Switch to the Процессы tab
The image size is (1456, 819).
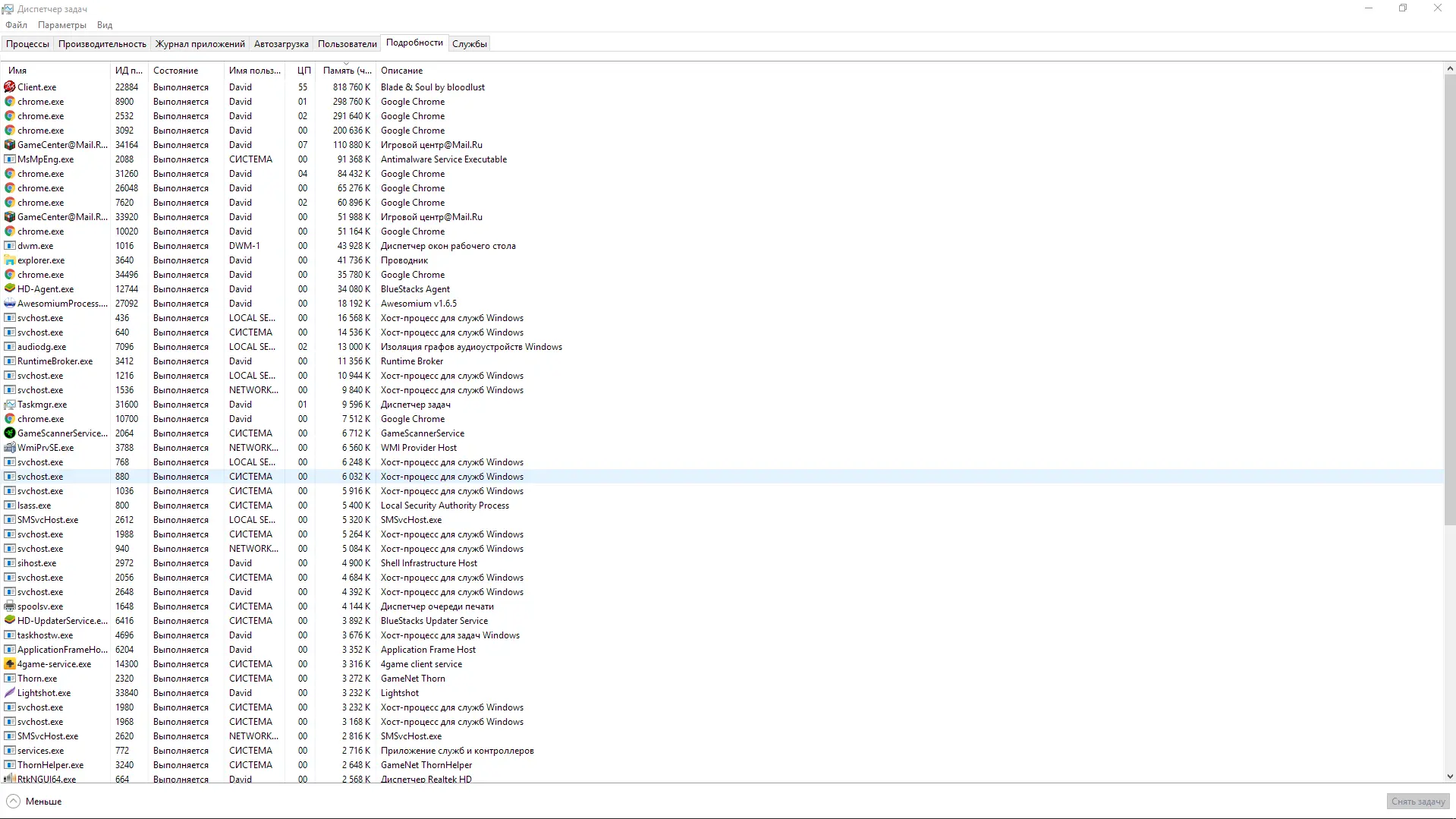point(27,44)
